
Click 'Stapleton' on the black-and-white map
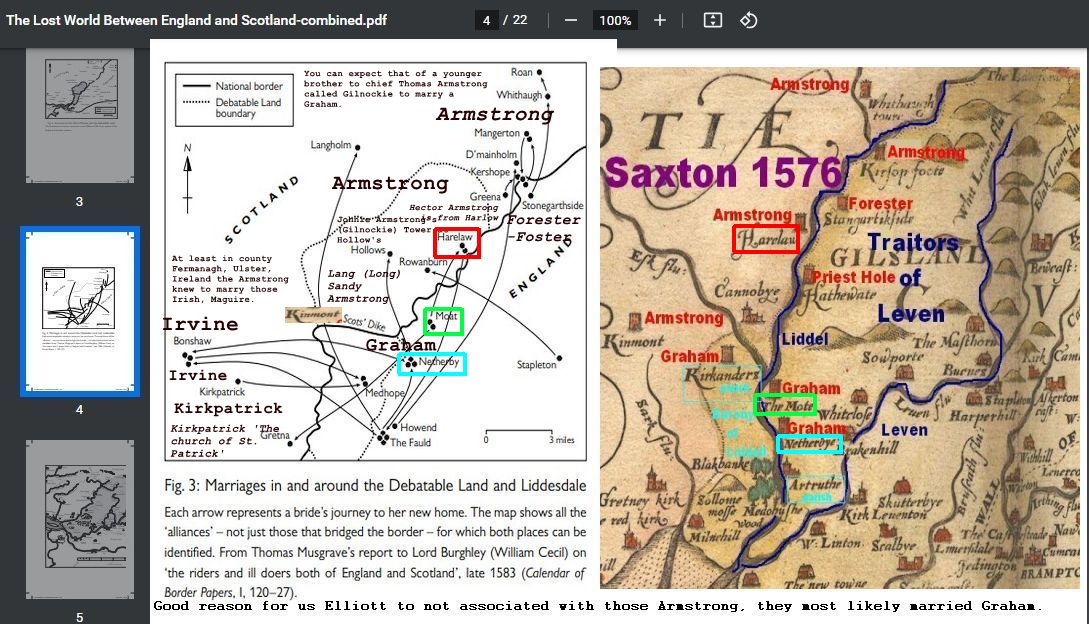(x=536, y=364)
